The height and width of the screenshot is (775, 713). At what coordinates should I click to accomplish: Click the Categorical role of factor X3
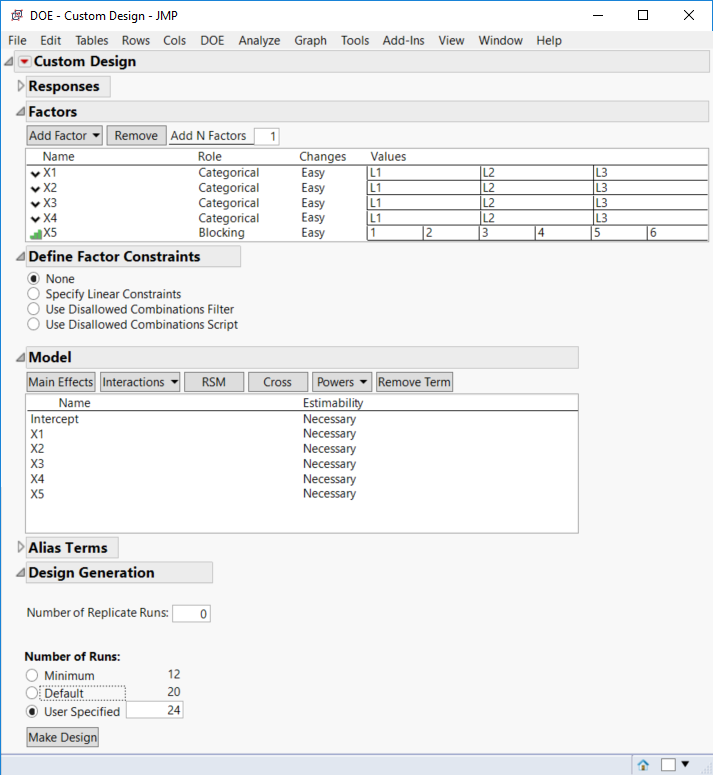pyautogui.click(x=229, y=203)
